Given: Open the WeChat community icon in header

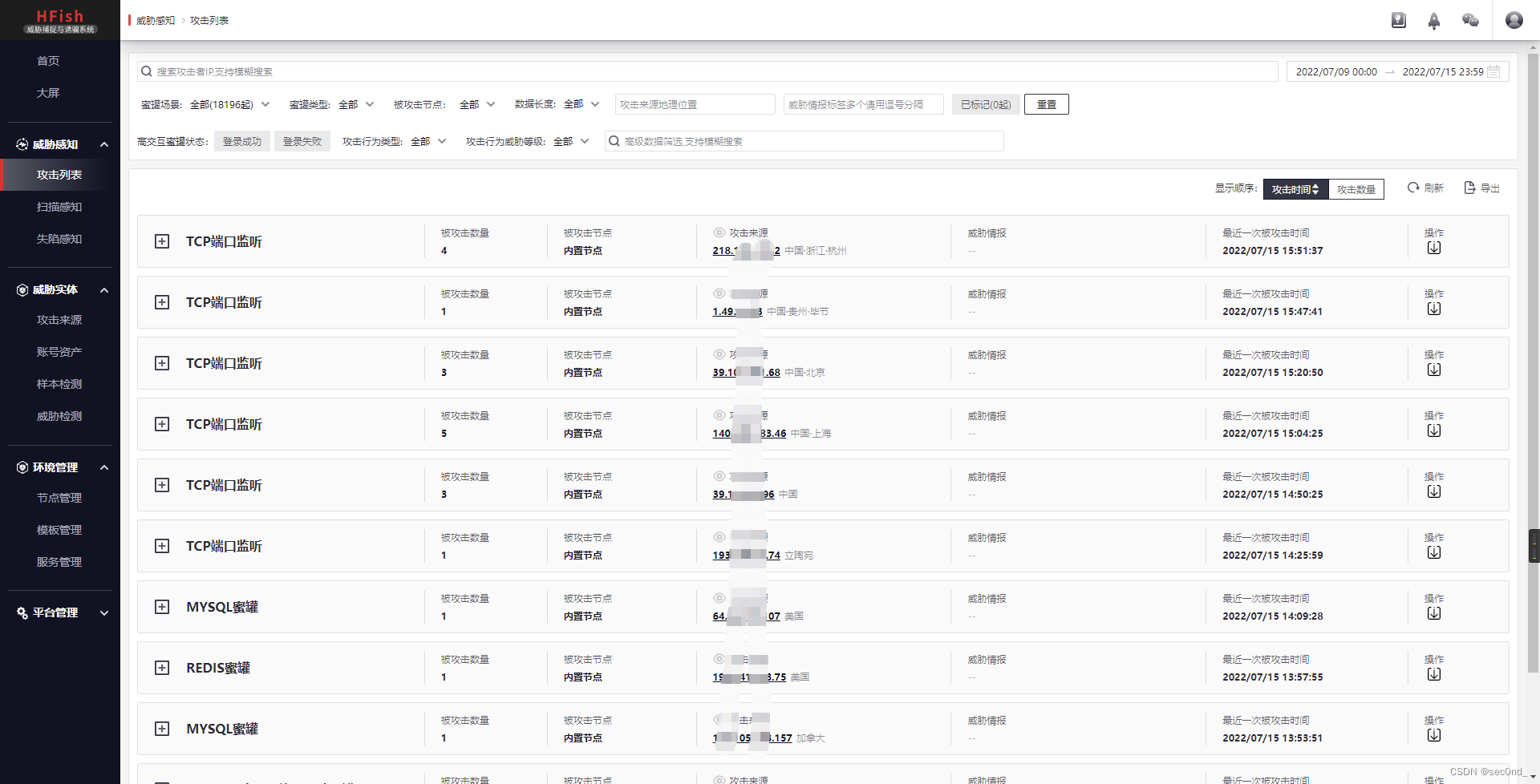Looking at the screenshot, I should coord(1470,20).
